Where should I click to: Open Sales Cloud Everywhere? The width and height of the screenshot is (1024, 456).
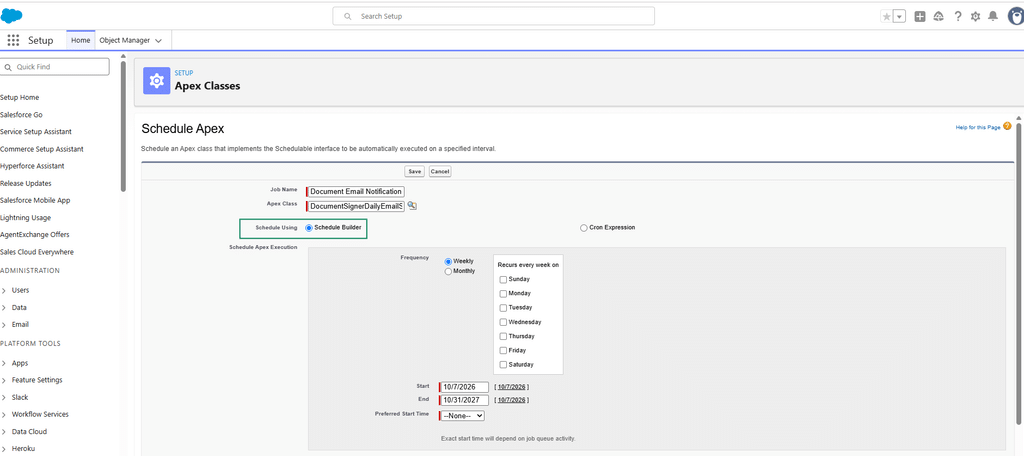pyautogui.click(x=37, y=252)
